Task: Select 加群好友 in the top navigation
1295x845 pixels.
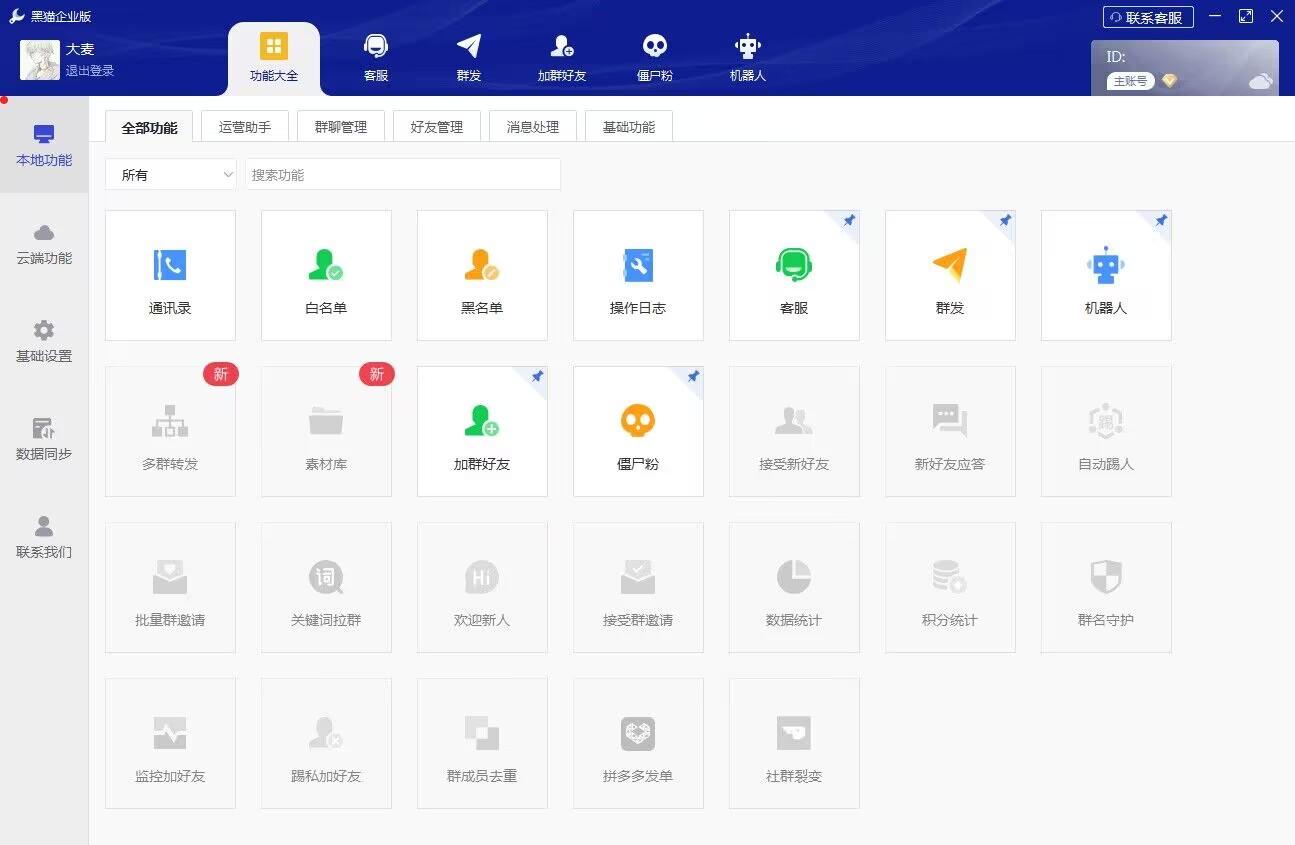Action: click(x=561, y=55)
